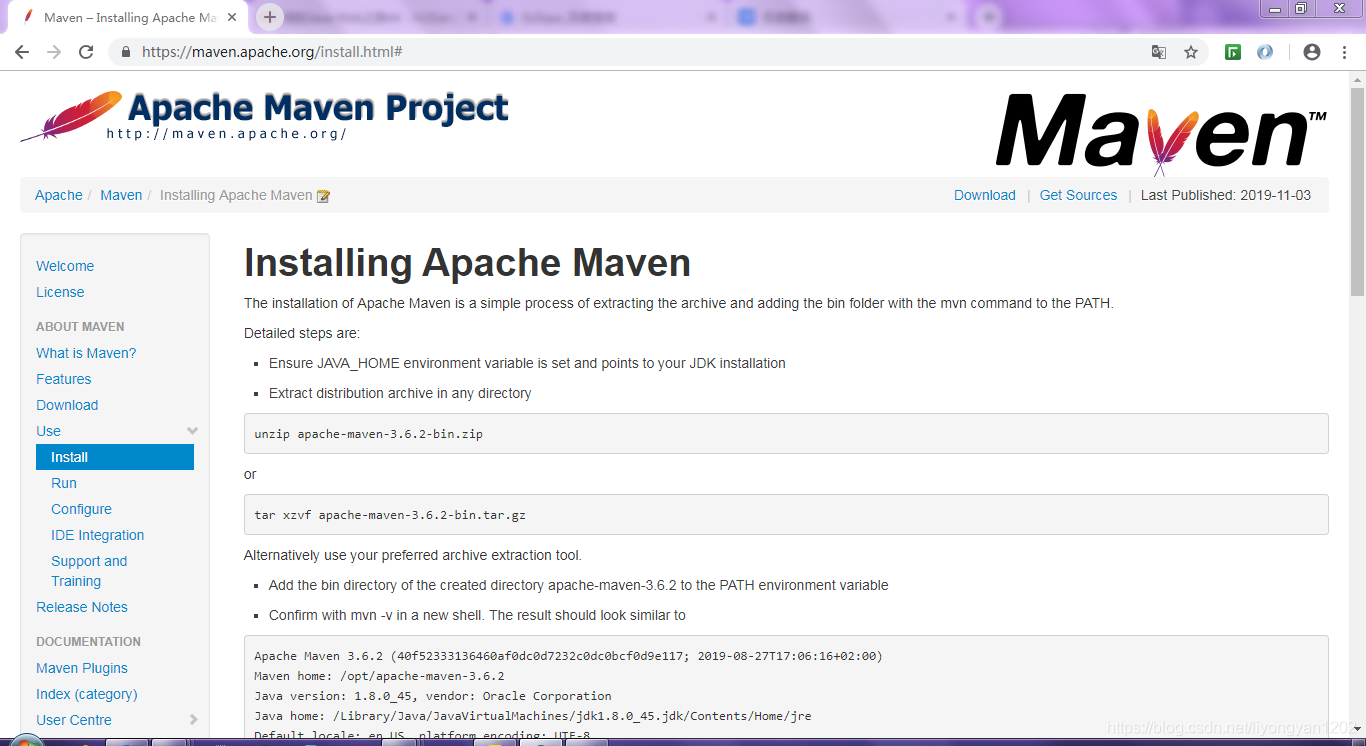Click the green extension icon in toolbar
1366x746 pixels.
pyautogui.click(x=1233, y=52)
